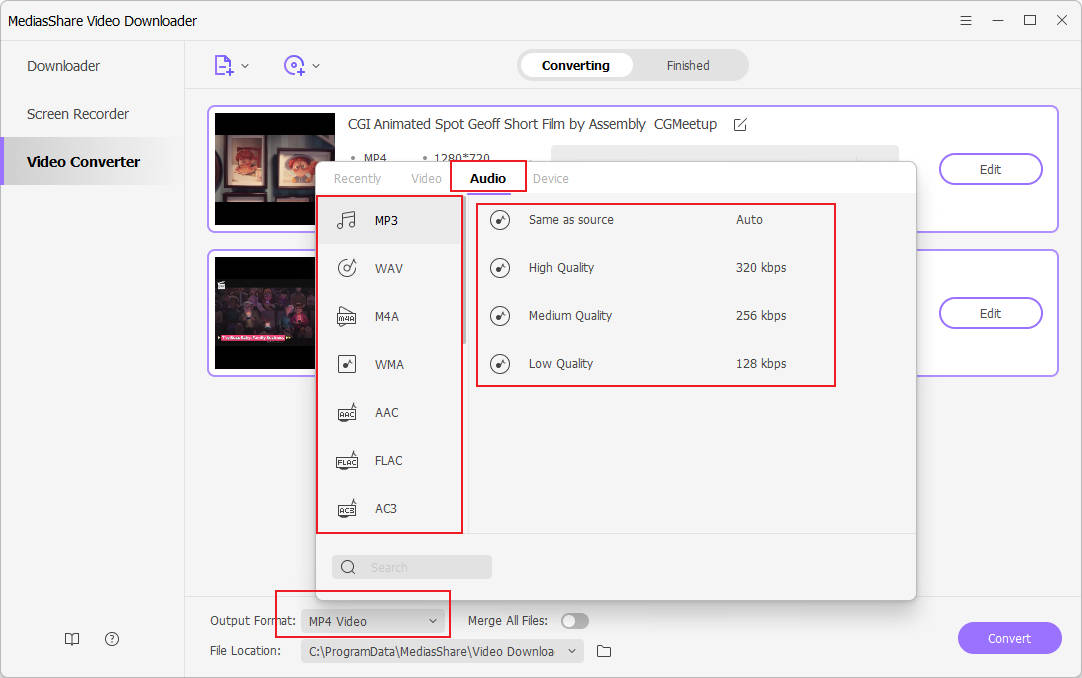The image size is (1082, 678).
Task: Choose MP3 format label
Action: (x=386, y=221)
